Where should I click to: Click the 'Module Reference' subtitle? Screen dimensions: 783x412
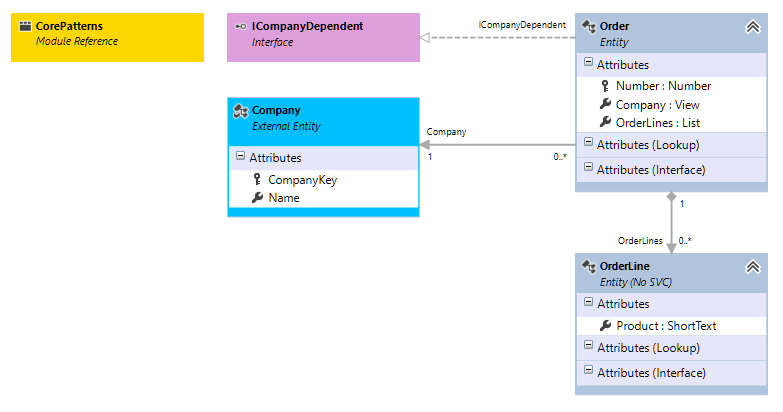(x=77, y=41)
